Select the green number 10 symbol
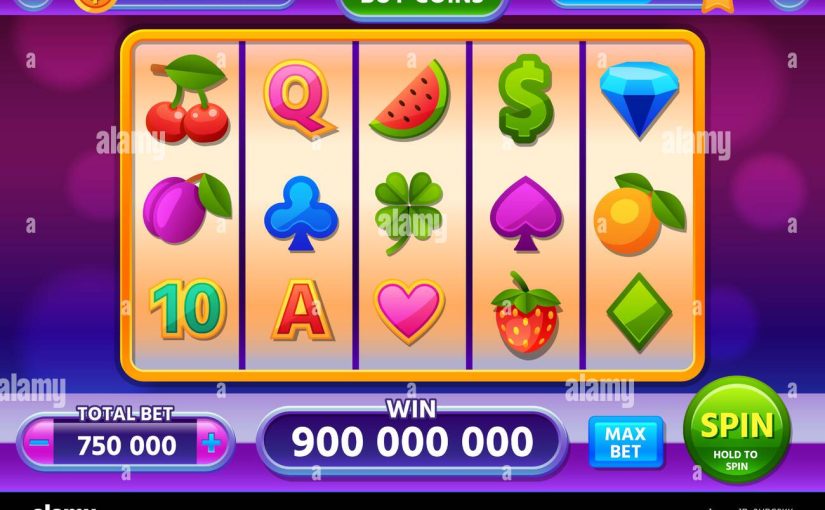This screenshot has width=825, height=510. (x=188, y=308)
